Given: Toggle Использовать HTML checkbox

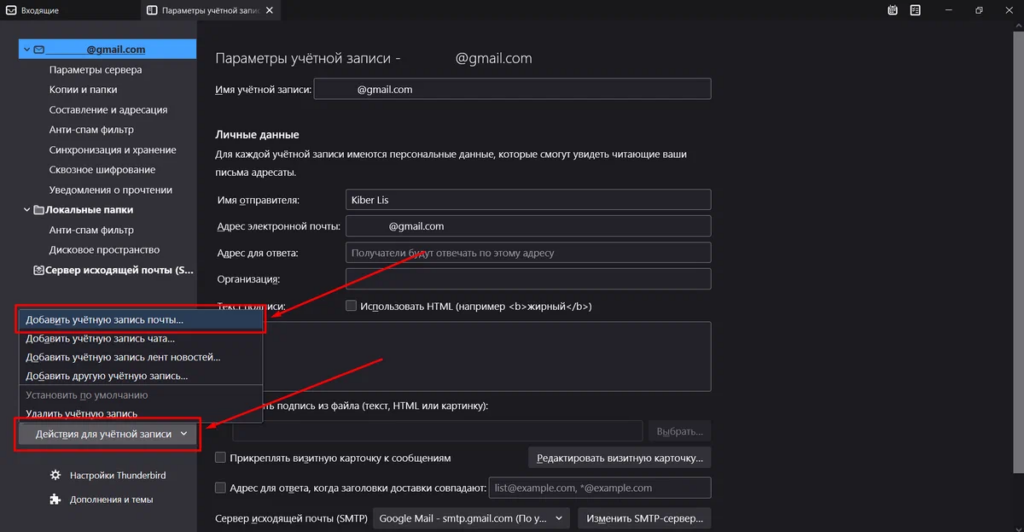Looking at the screenshot, I should (x=351, y=305).
